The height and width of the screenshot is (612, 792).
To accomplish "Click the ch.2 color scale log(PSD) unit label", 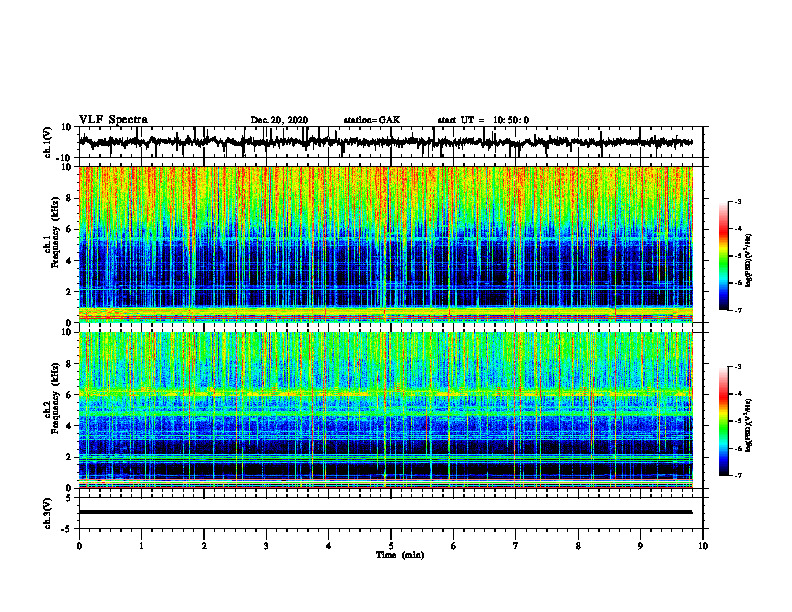I will tap(749, 425).
